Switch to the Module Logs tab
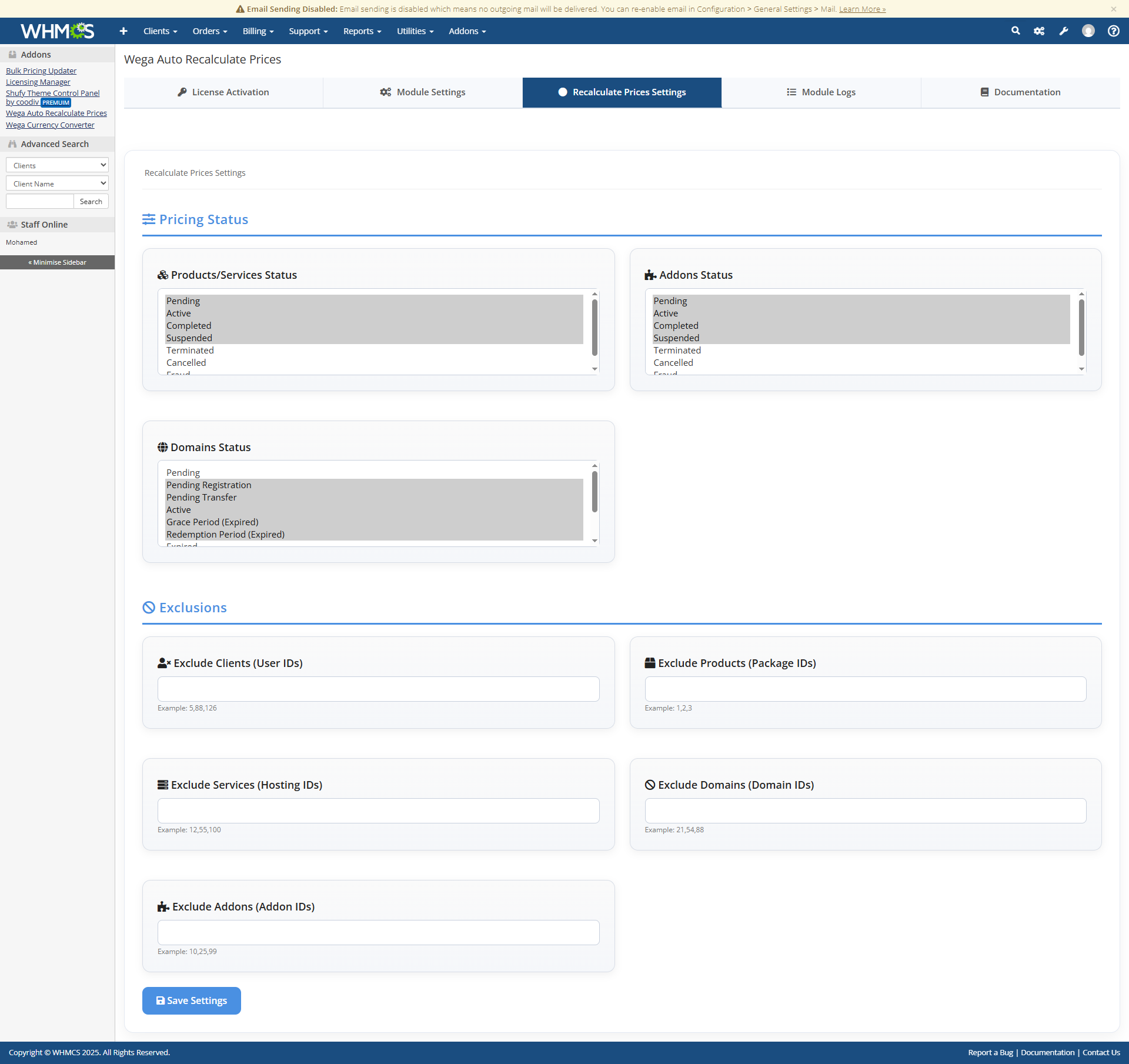The height and width of the screenshot is (1064, 1129). 821,92
